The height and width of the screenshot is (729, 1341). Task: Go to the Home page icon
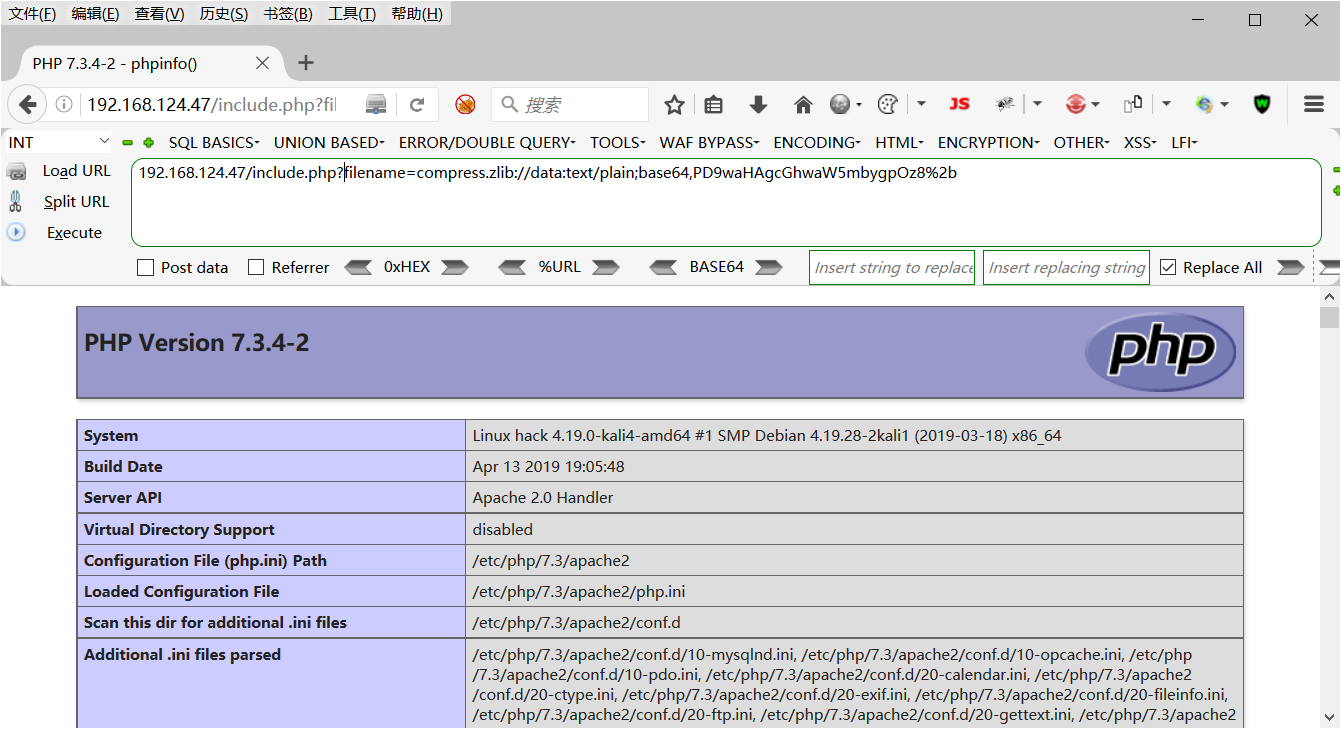(x=803, y=104)
